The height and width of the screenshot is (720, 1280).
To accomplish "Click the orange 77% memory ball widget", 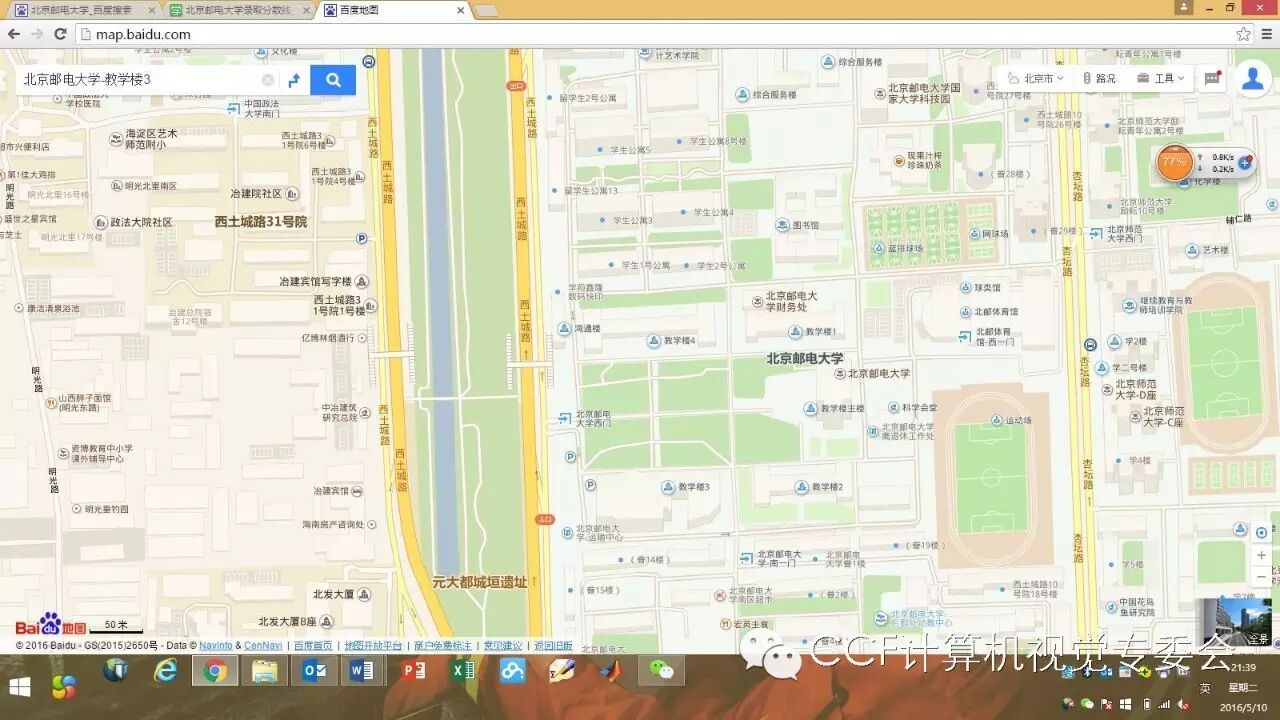I will coord(1174,162).
